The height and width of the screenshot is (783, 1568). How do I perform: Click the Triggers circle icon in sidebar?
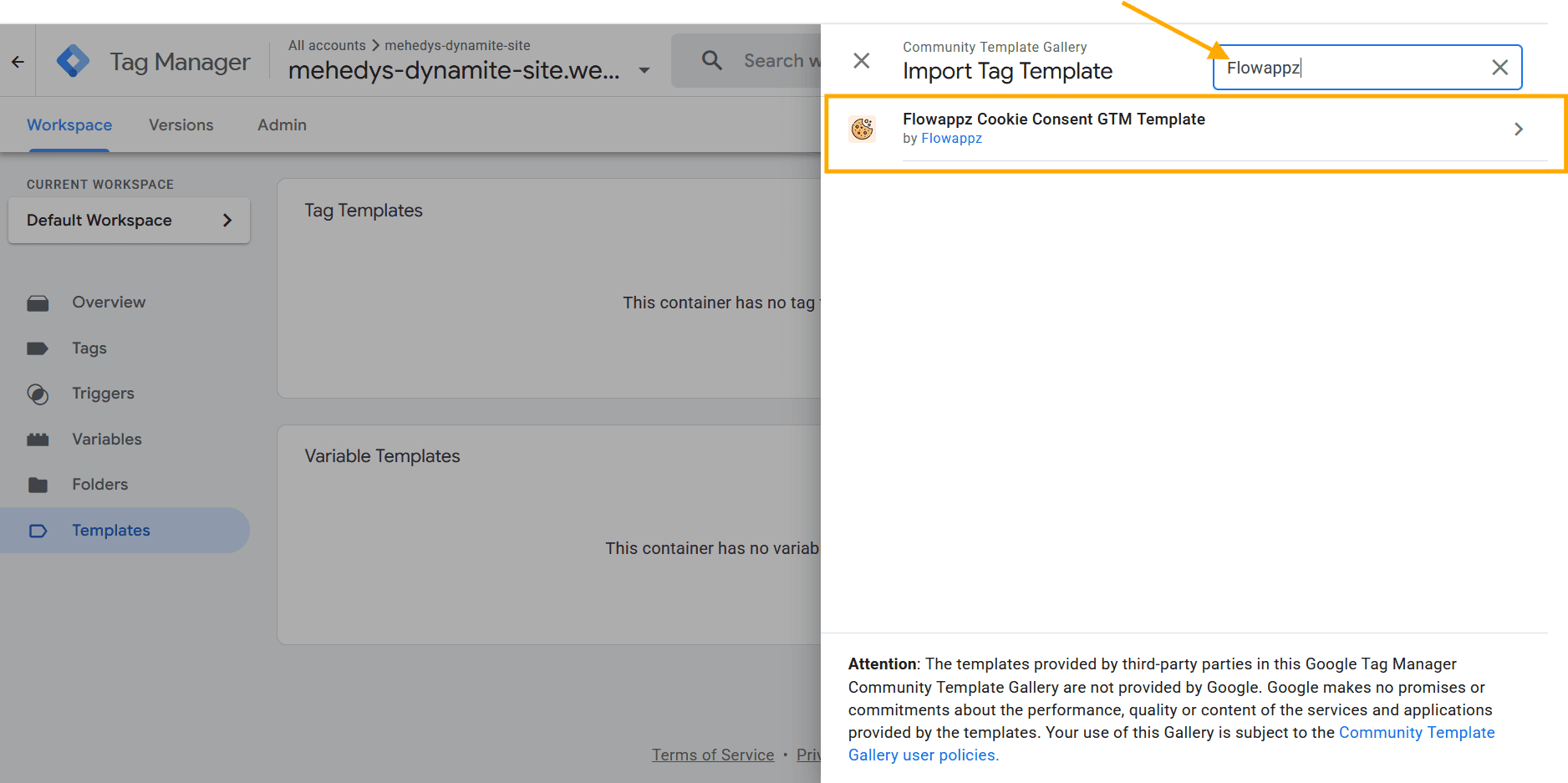click(x=38, y=394)
